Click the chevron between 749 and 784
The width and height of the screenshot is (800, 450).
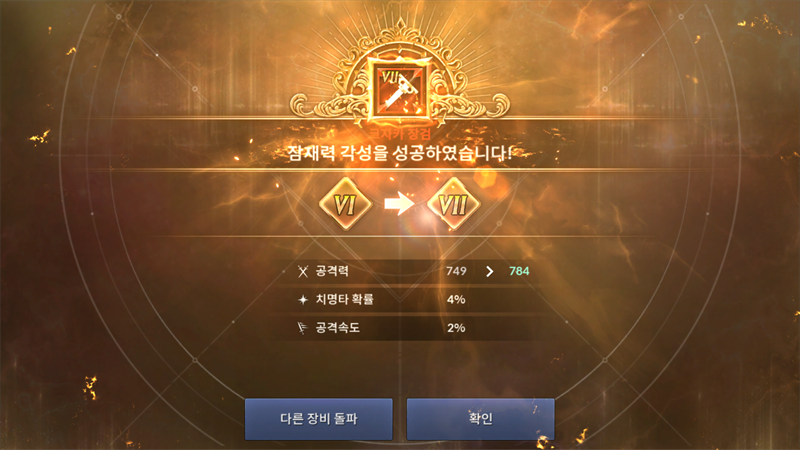pyautogui.click(x=489, y=271)
